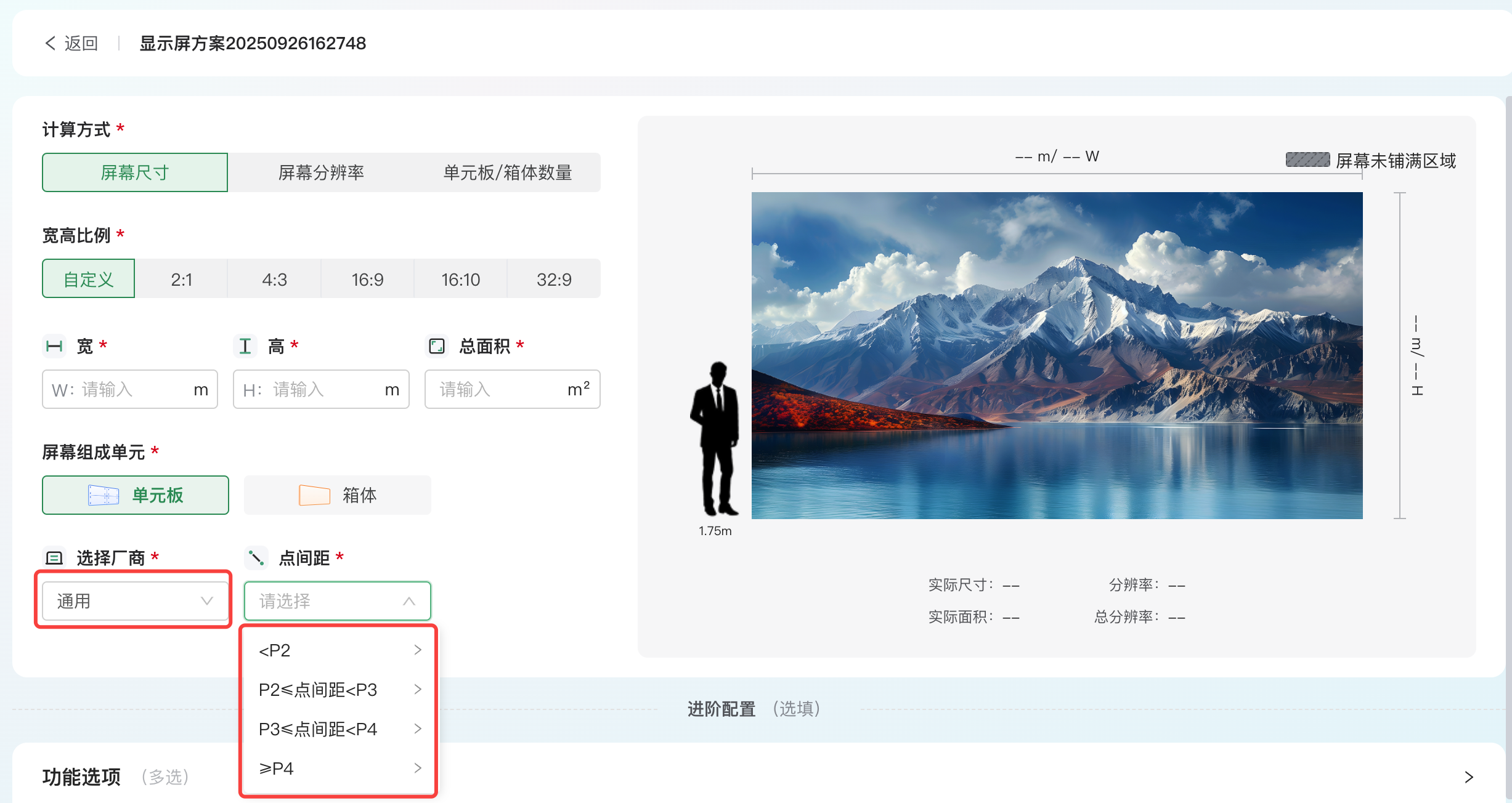The width and height of the screenshot is (1512, 803).
Task: Select the 16:9 aspect ratio option
Action: point(367,280)
